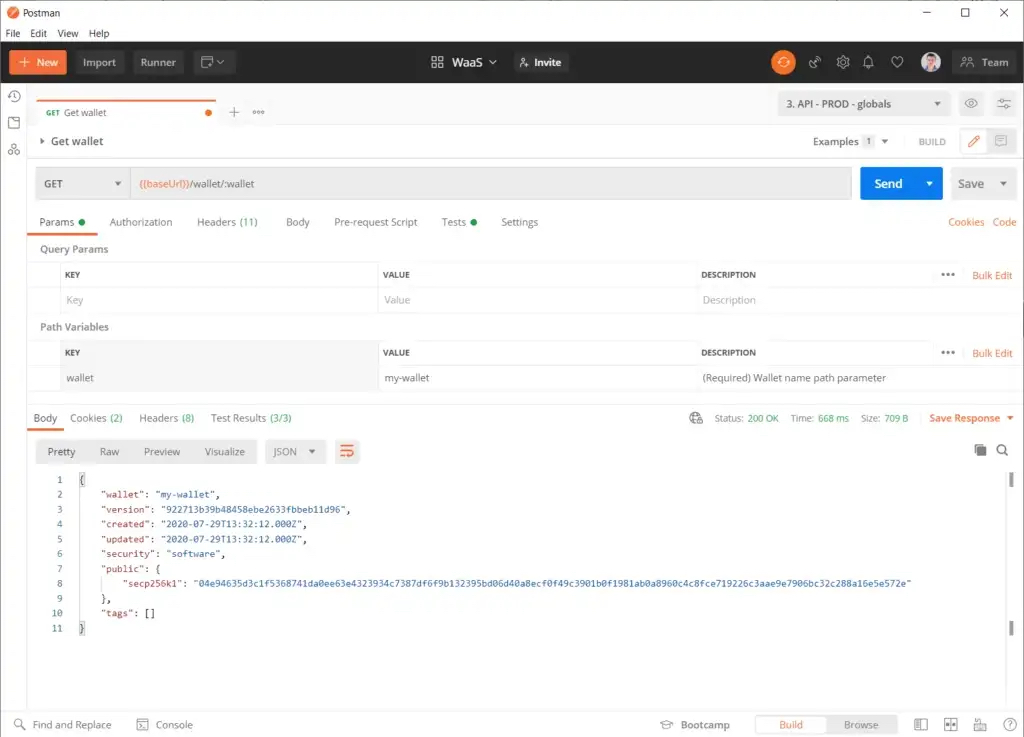Open the Send button dropdown arrow

click(x=929, y=183)
